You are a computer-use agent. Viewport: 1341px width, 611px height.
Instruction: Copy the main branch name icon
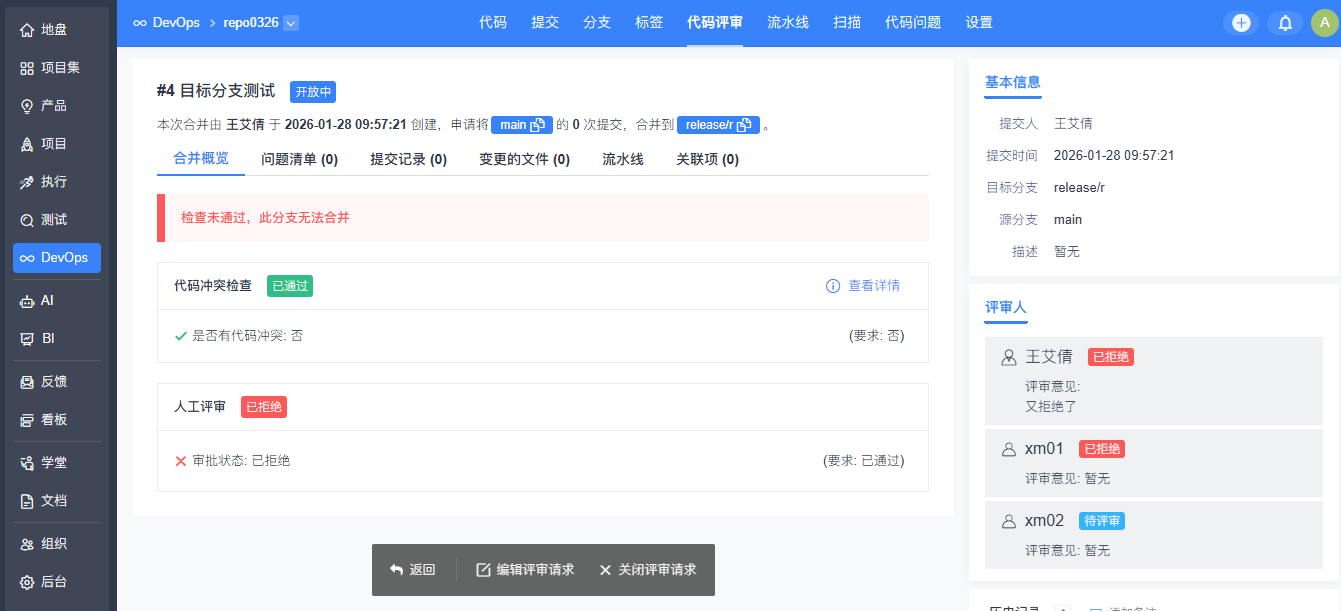[538, 125]
